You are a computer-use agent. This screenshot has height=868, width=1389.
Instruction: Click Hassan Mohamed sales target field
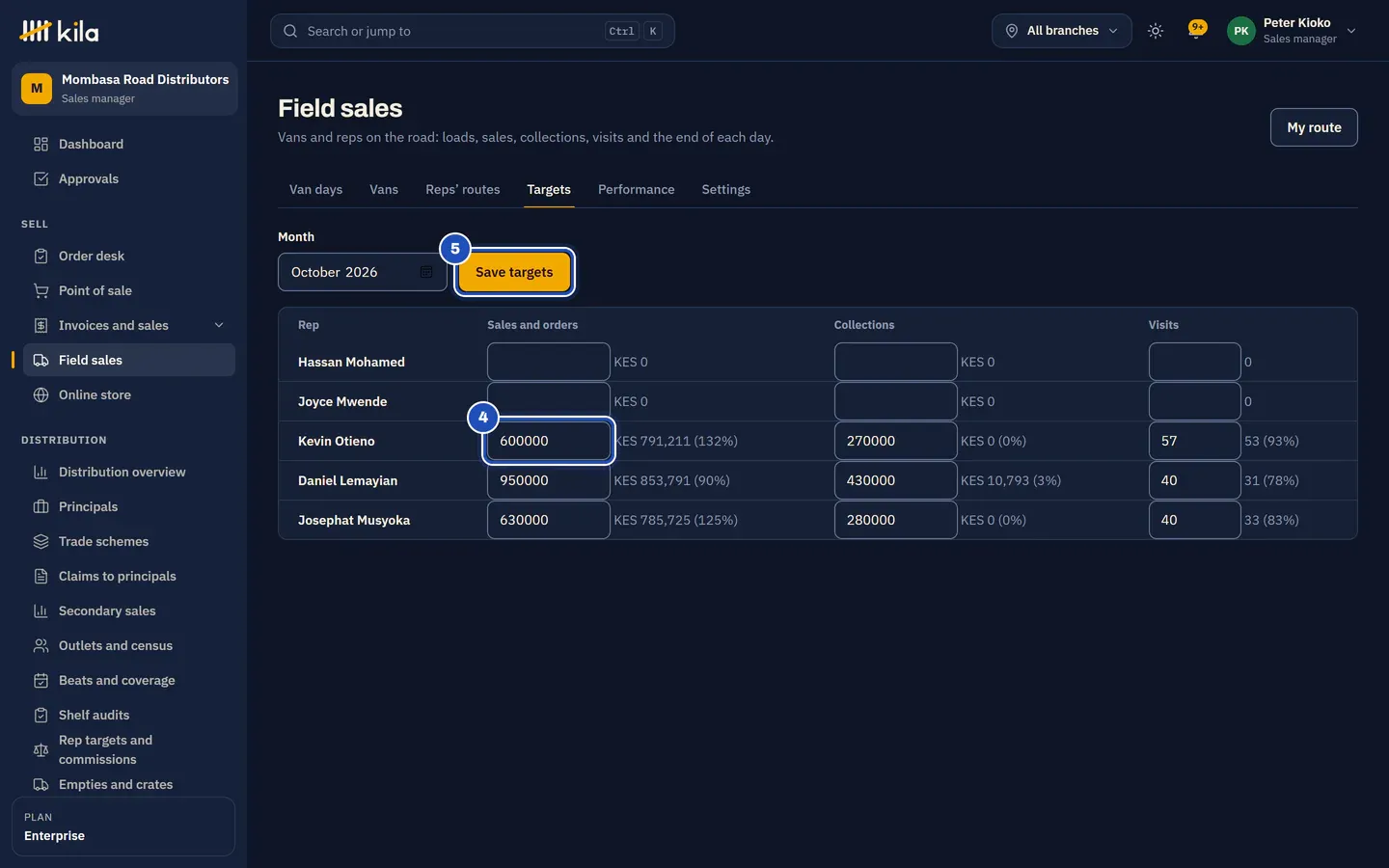549,362
